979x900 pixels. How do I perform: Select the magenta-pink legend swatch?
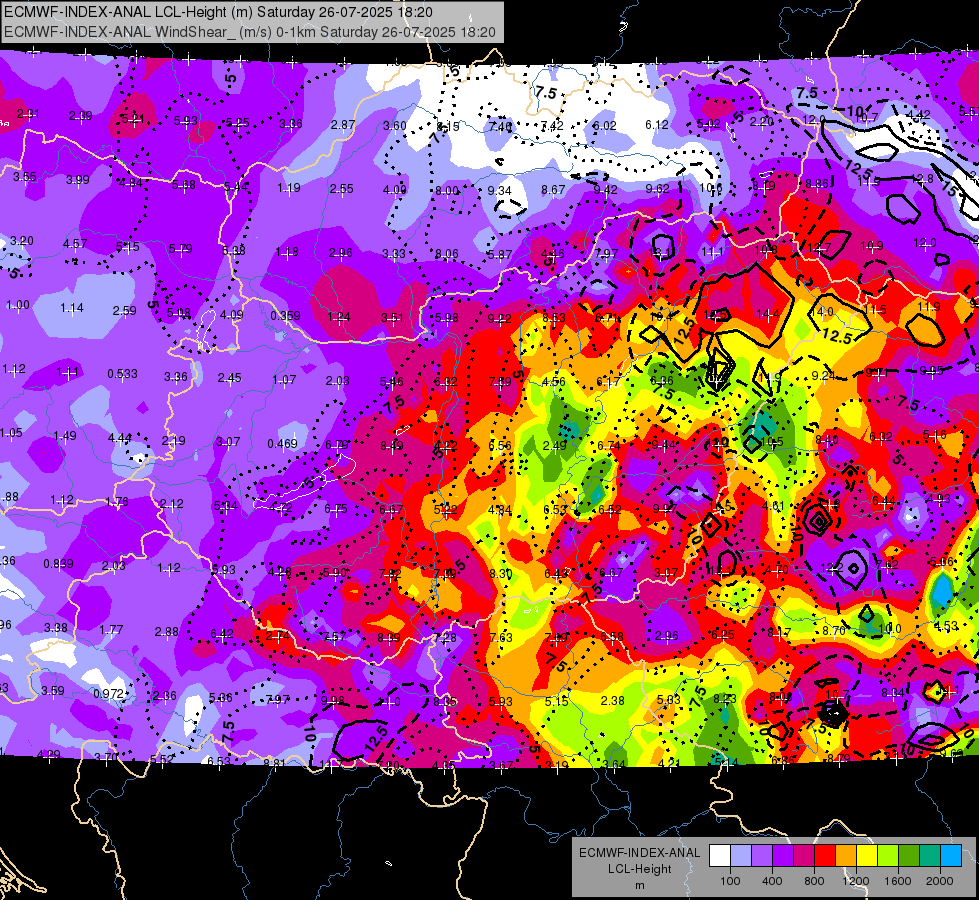click(804, 856)
